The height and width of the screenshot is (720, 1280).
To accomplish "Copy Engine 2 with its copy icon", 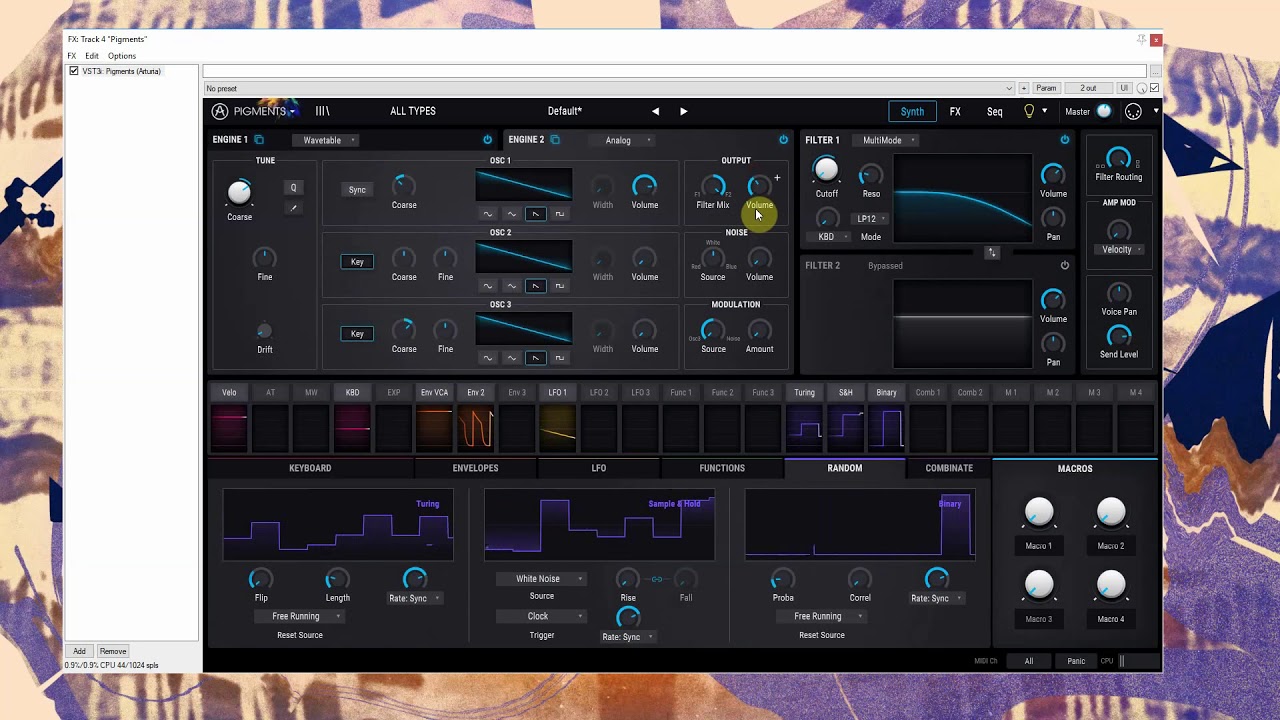I will 555,140.
